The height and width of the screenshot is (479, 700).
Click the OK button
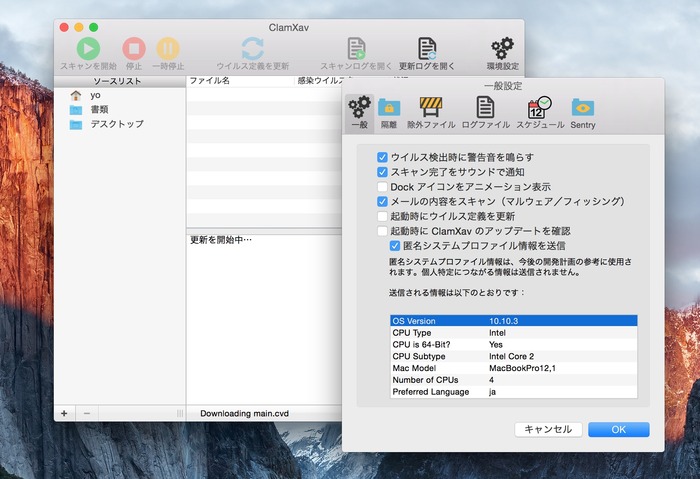(x=619, y=429)
